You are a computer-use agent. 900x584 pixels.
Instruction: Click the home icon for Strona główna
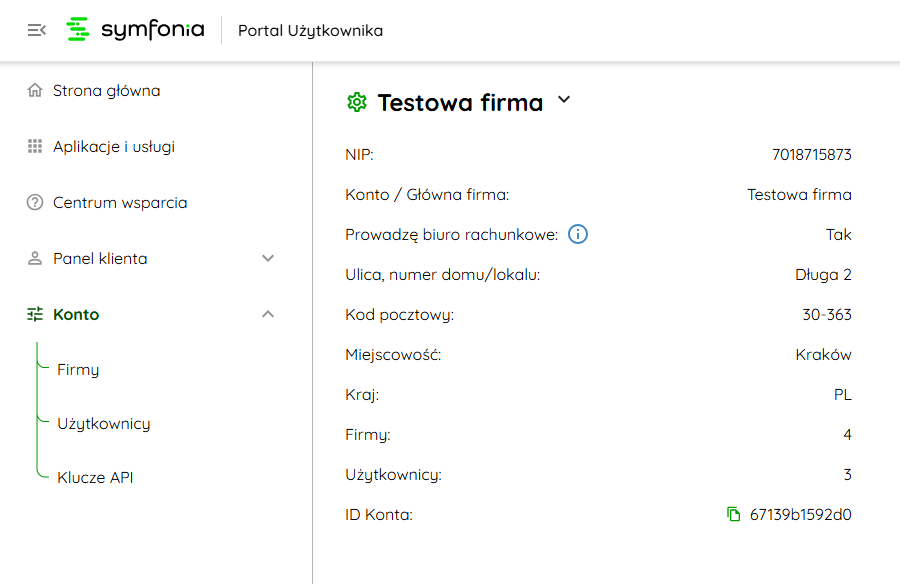(x=35, y=91)
